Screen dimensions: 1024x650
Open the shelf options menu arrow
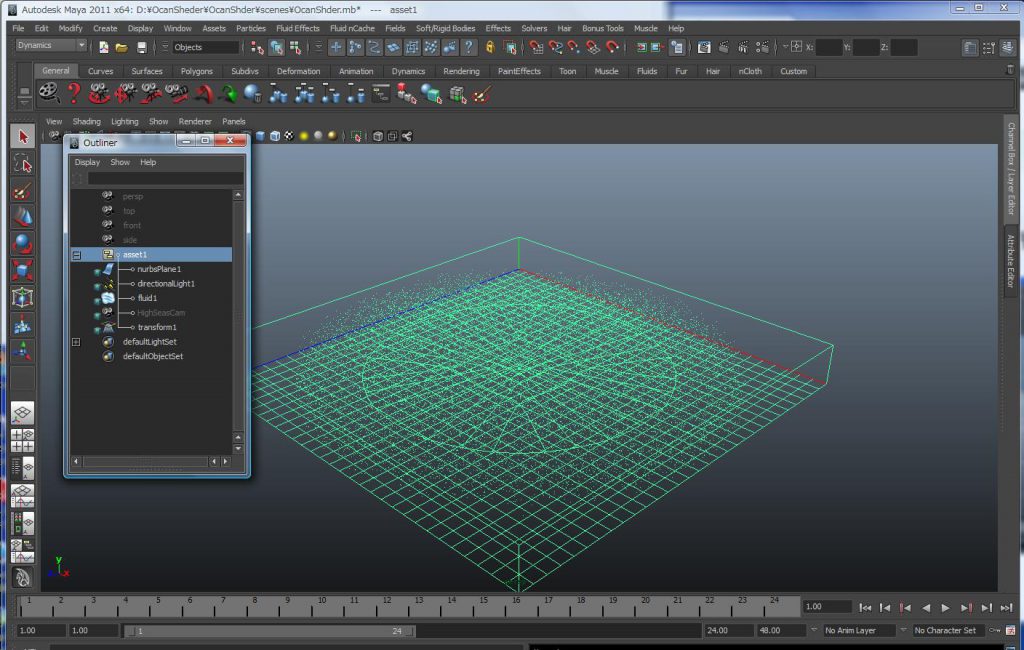point(24,101)
